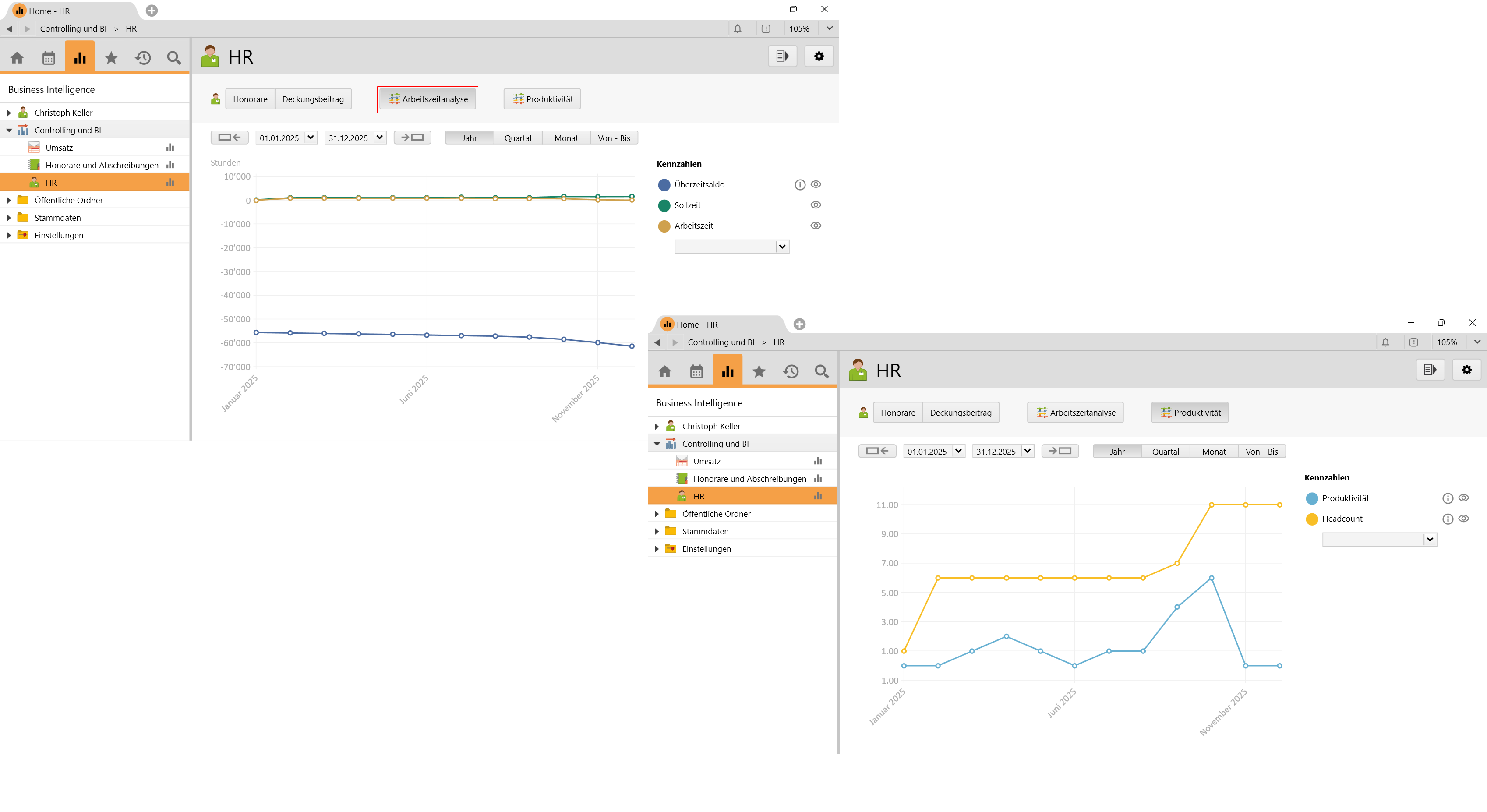Open empty Kennzahlen dropdown under Headcount
The image size is (1487, 812).
click(x=1429, y=539)
